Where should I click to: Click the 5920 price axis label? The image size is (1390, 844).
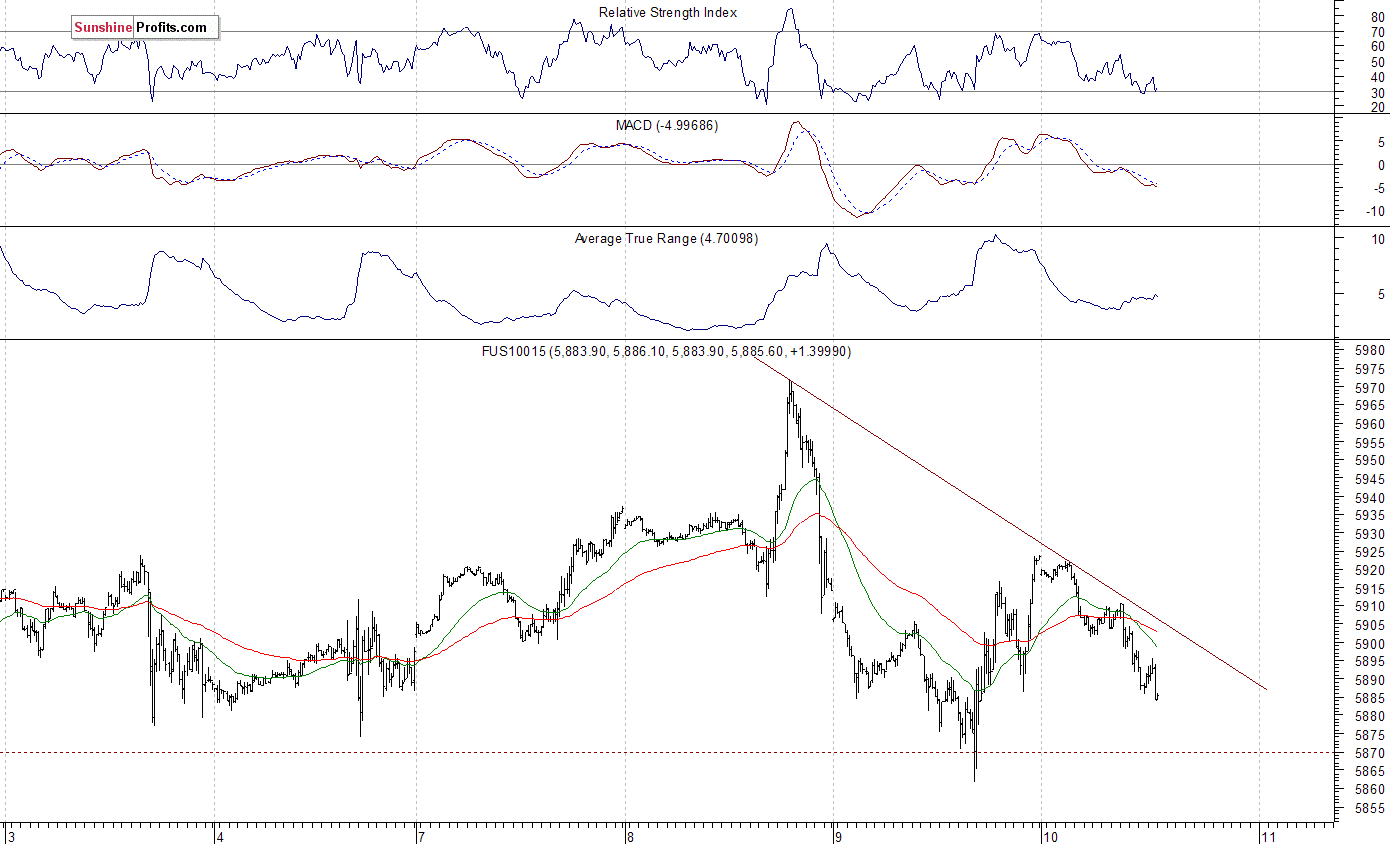[1370, 571]
